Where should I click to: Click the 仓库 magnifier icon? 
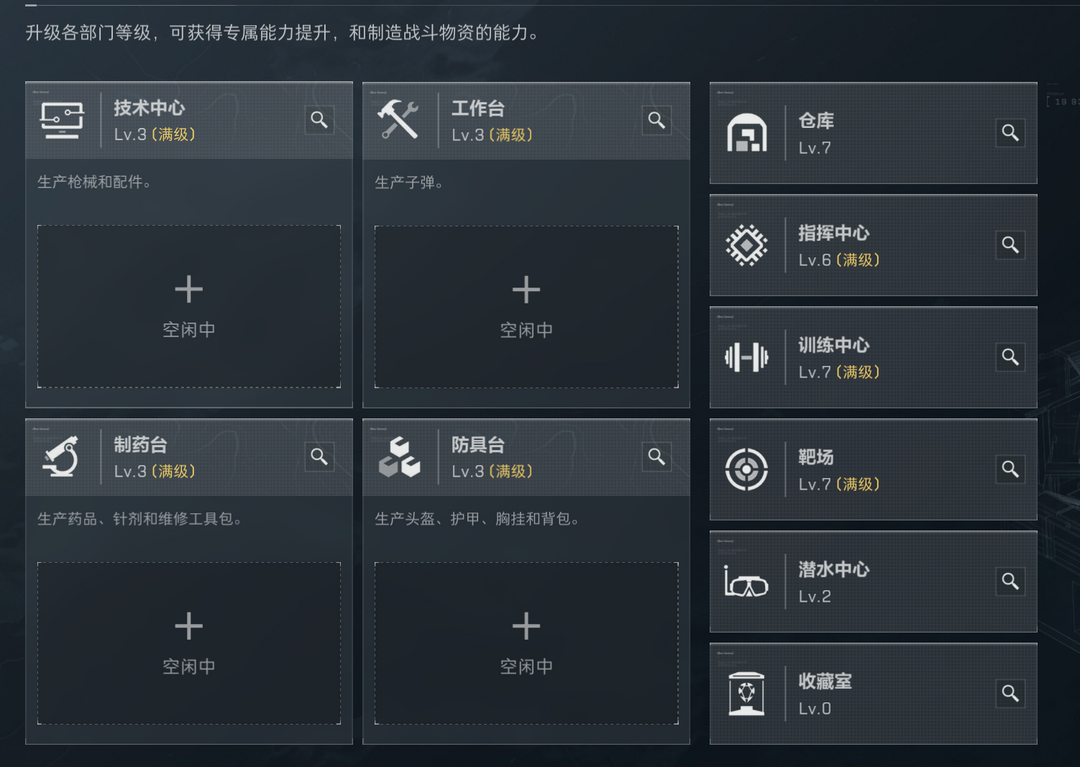pos(1010,133)
